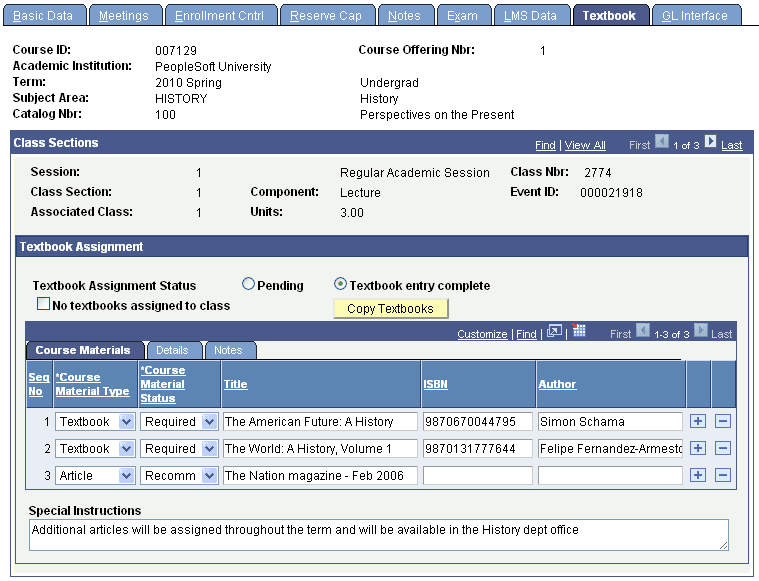Sort by ISBN column header
The height and width of the screenshot is (581, 759).
click(x=436, y=384)
